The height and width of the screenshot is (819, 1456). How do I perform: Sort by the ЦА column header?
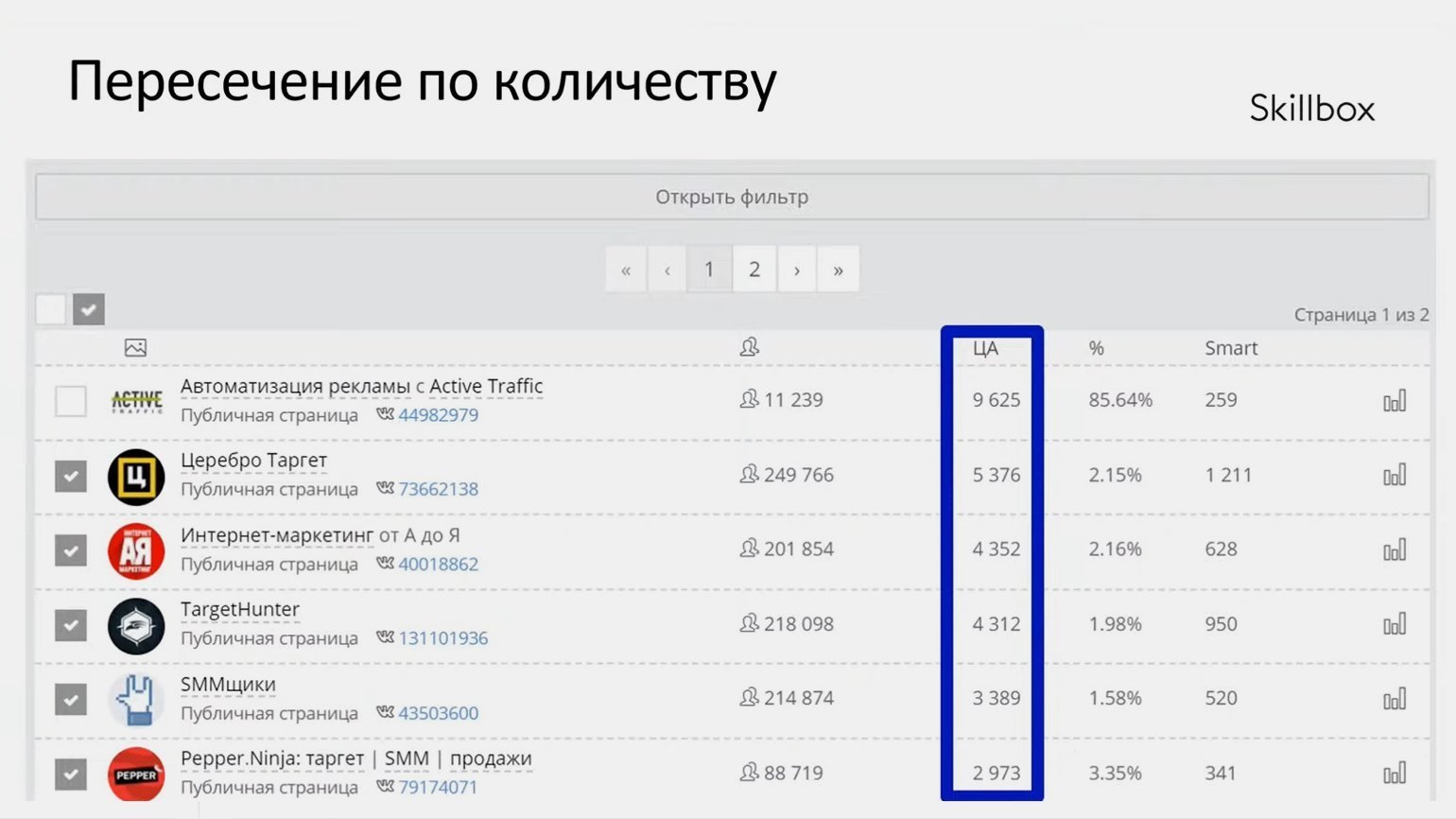pyautogui.click(x=985, y=348)
